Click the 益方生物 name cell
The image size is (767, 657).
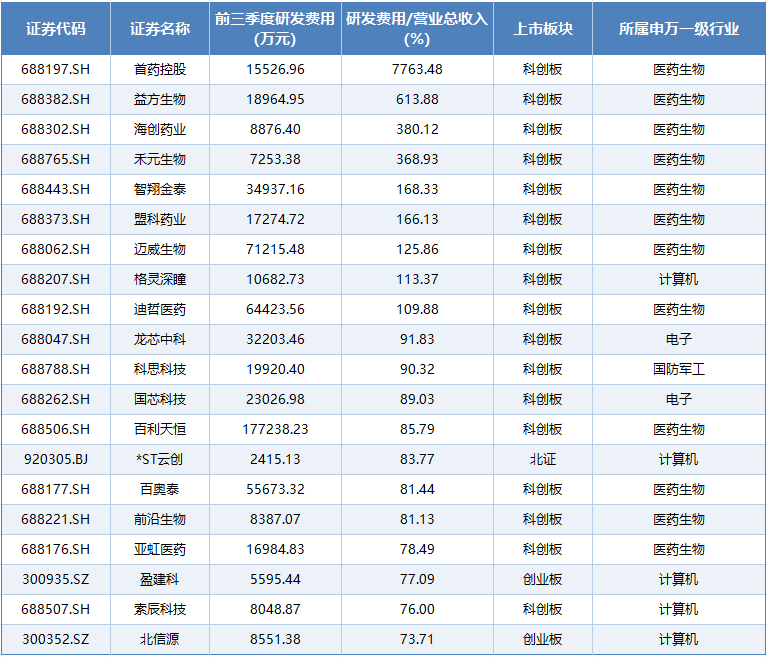160,100
